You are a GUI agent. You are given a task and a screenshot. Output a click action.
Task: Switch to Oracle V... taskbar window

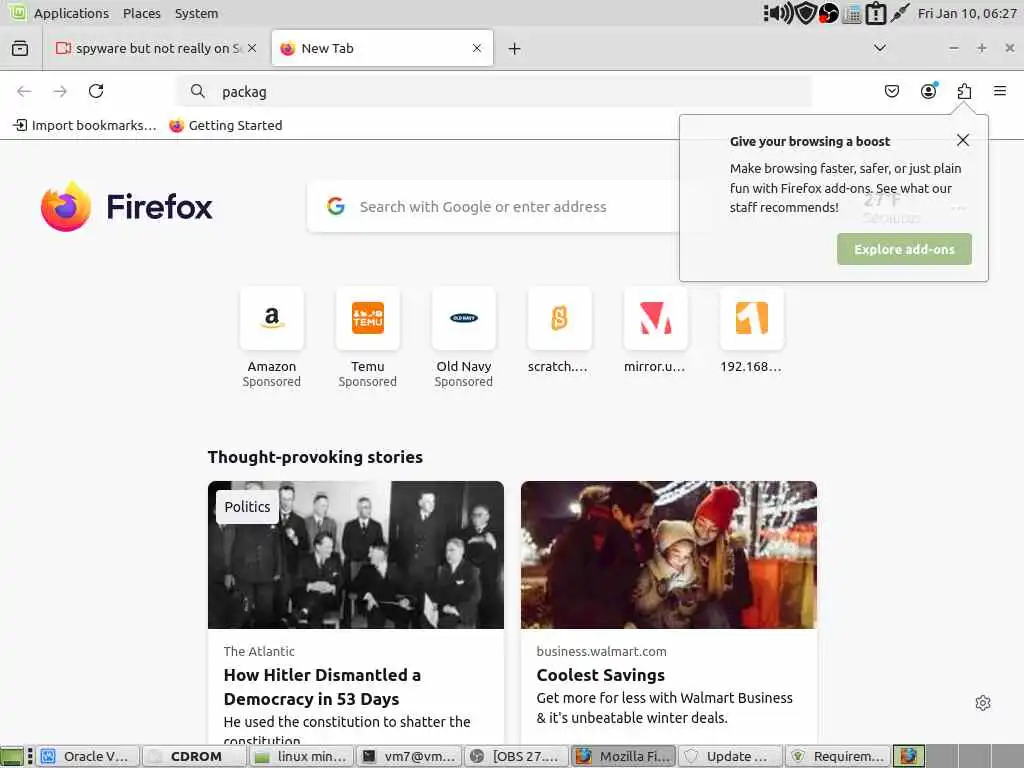[88, 756]
